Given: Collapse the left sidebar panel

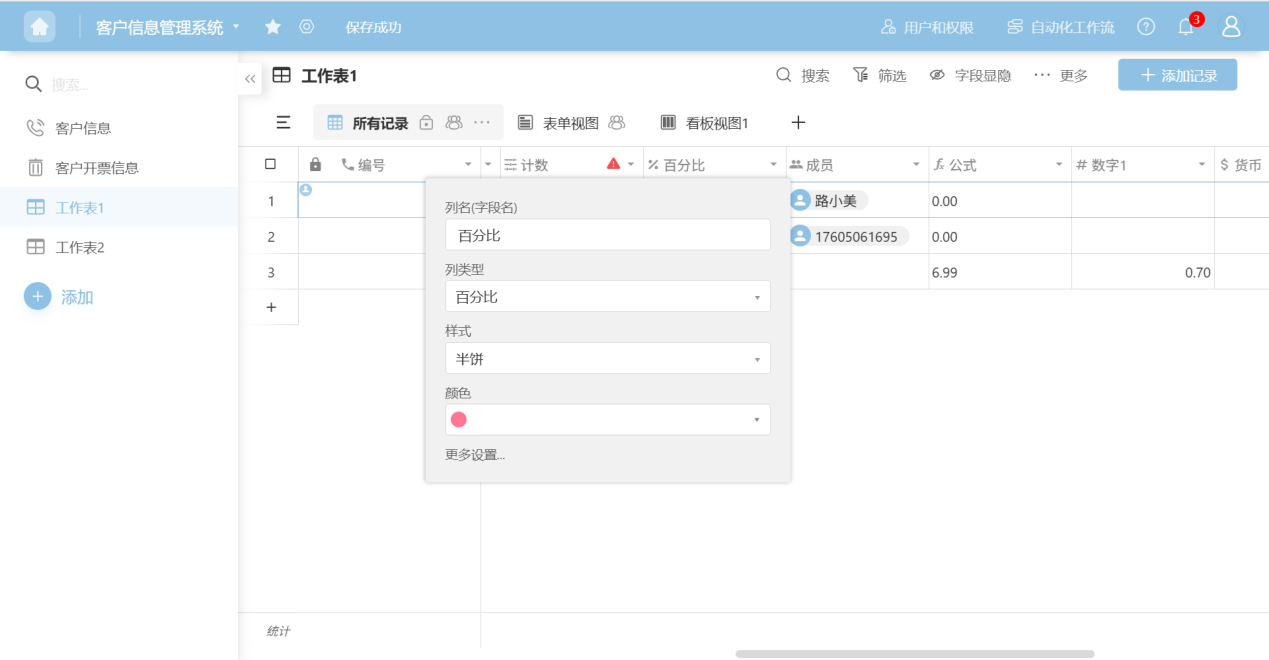Looking at the screenshot, I should pos(250,78).
